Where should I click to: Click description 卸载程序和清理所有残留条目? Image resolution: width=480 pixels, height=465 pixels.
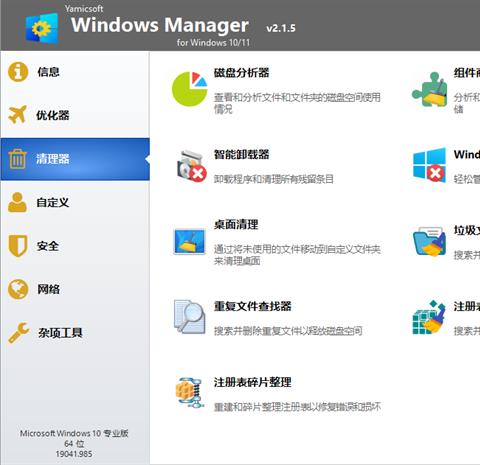(273, 179)
